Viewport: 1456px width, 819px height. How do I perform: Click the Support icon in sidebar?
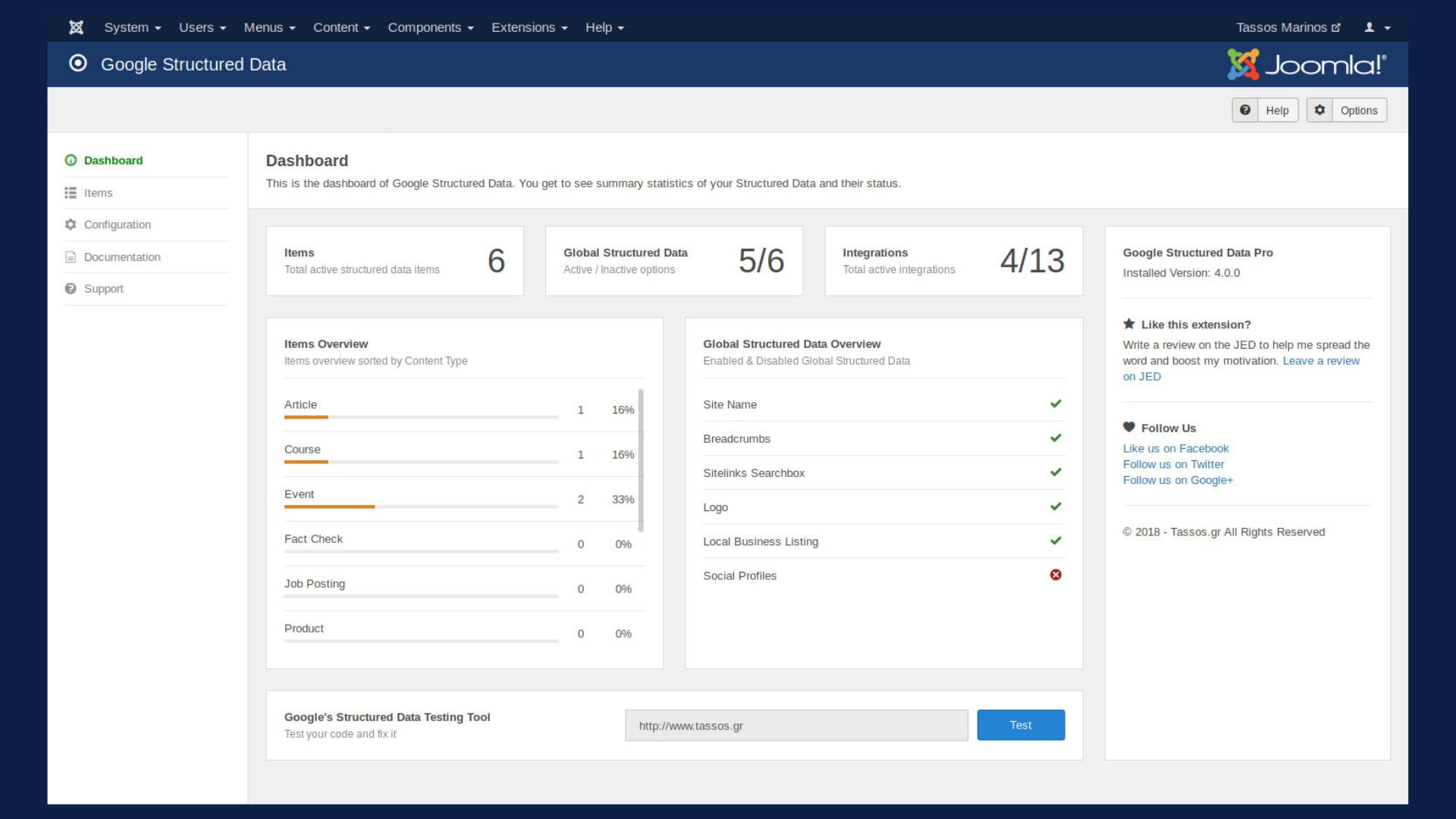pyautogui.click(x=69, y=289)
